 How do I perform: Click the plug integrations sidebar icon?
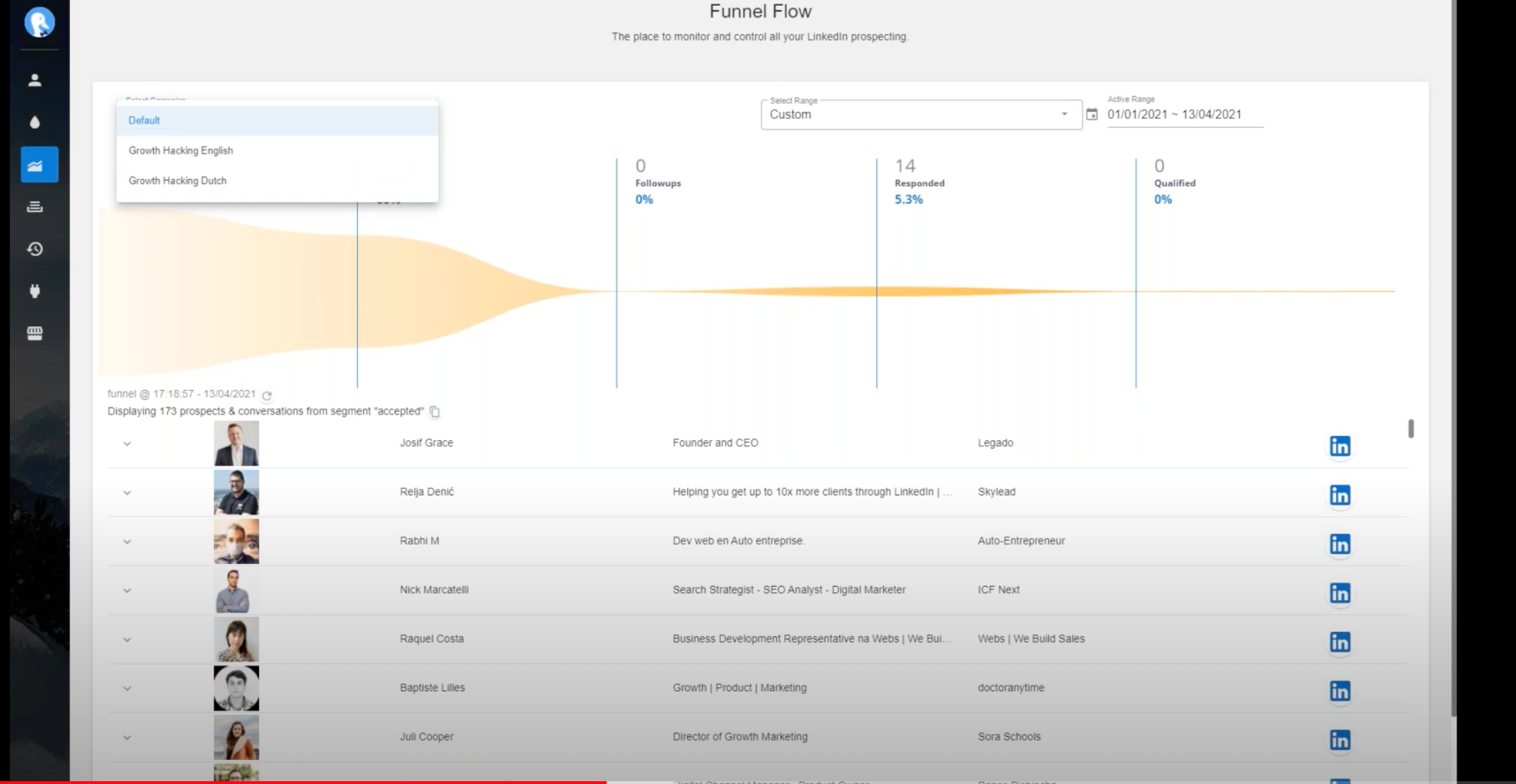click(x=35, y=291)
